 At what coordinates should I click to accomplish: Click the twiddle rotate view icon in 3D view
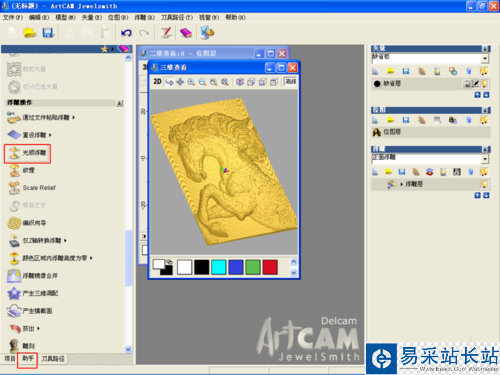click(x=169, y=82)
